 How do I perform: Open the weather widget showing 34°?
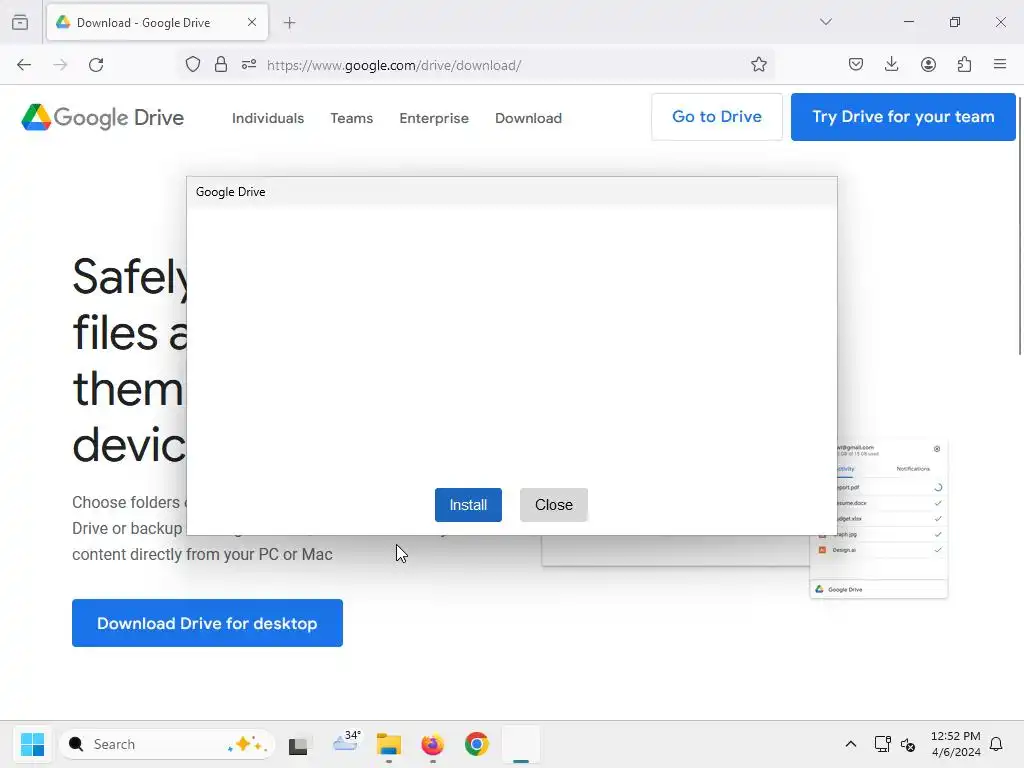(346, 743)
